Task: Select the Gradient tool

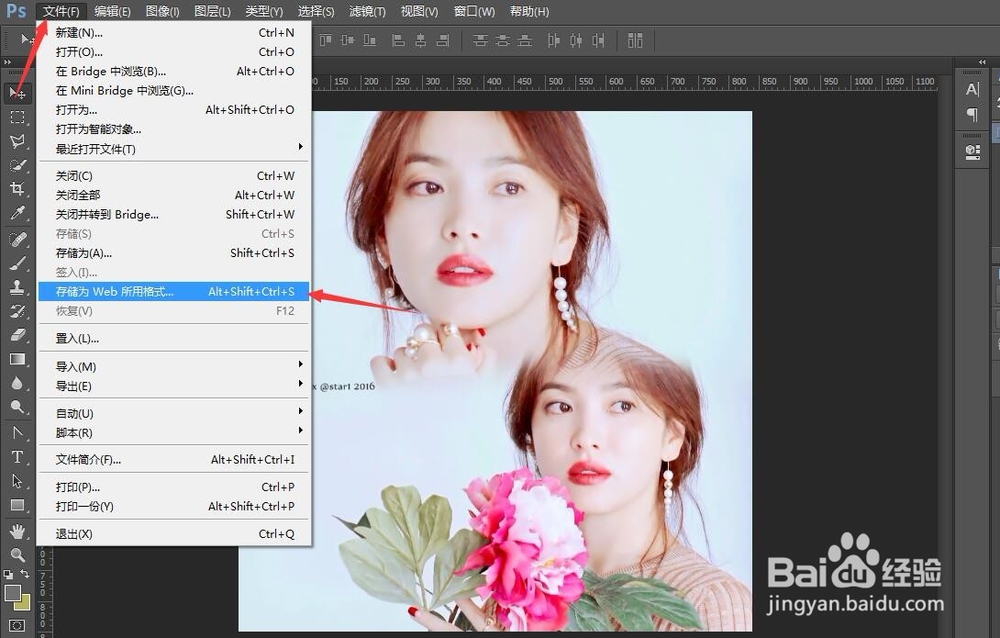Action: point(17,359)
